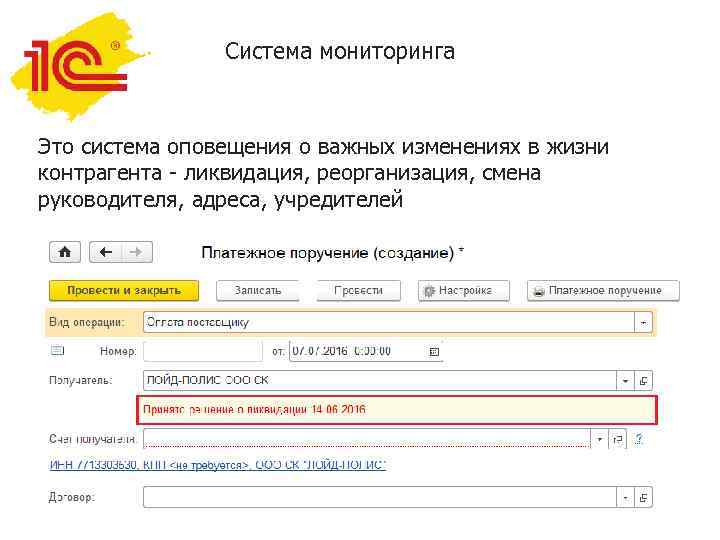Viewport: 720px width, 540px height.
Task: Expand the Получатель dropdown arrow
Action: coord(625,381)
